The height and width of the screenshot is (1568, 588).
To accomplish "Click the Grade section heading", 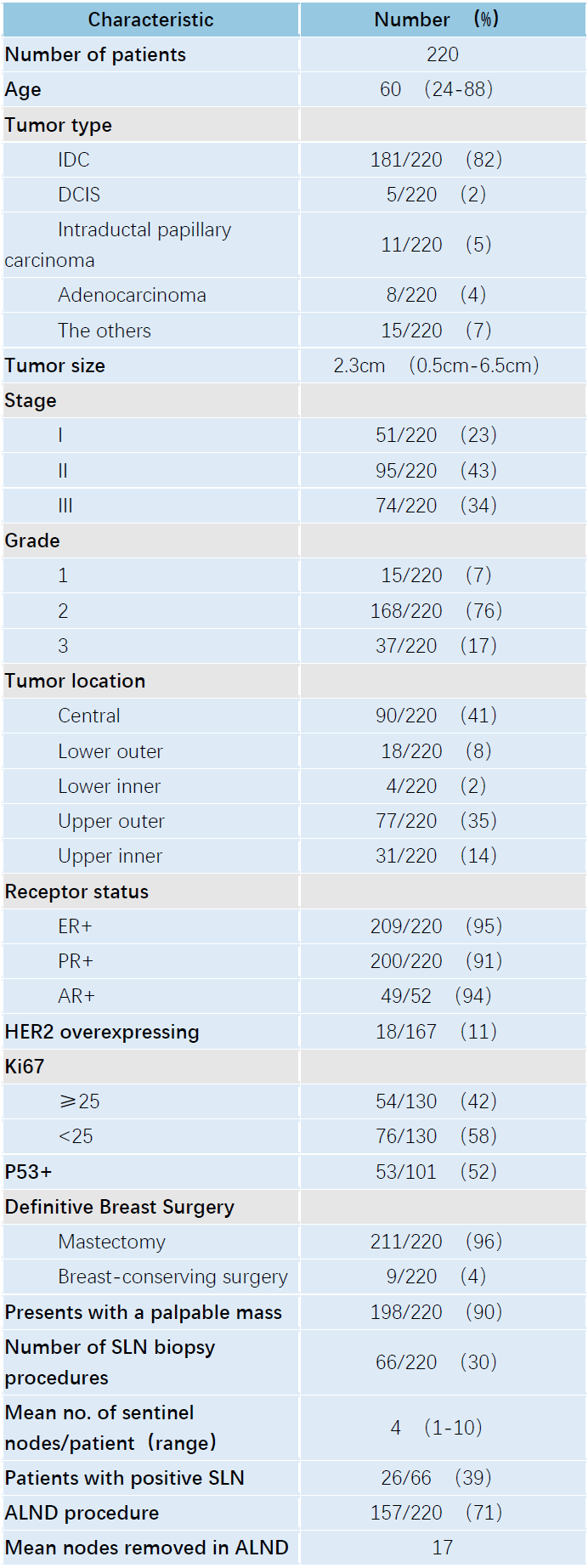I will tap(32, 541).
